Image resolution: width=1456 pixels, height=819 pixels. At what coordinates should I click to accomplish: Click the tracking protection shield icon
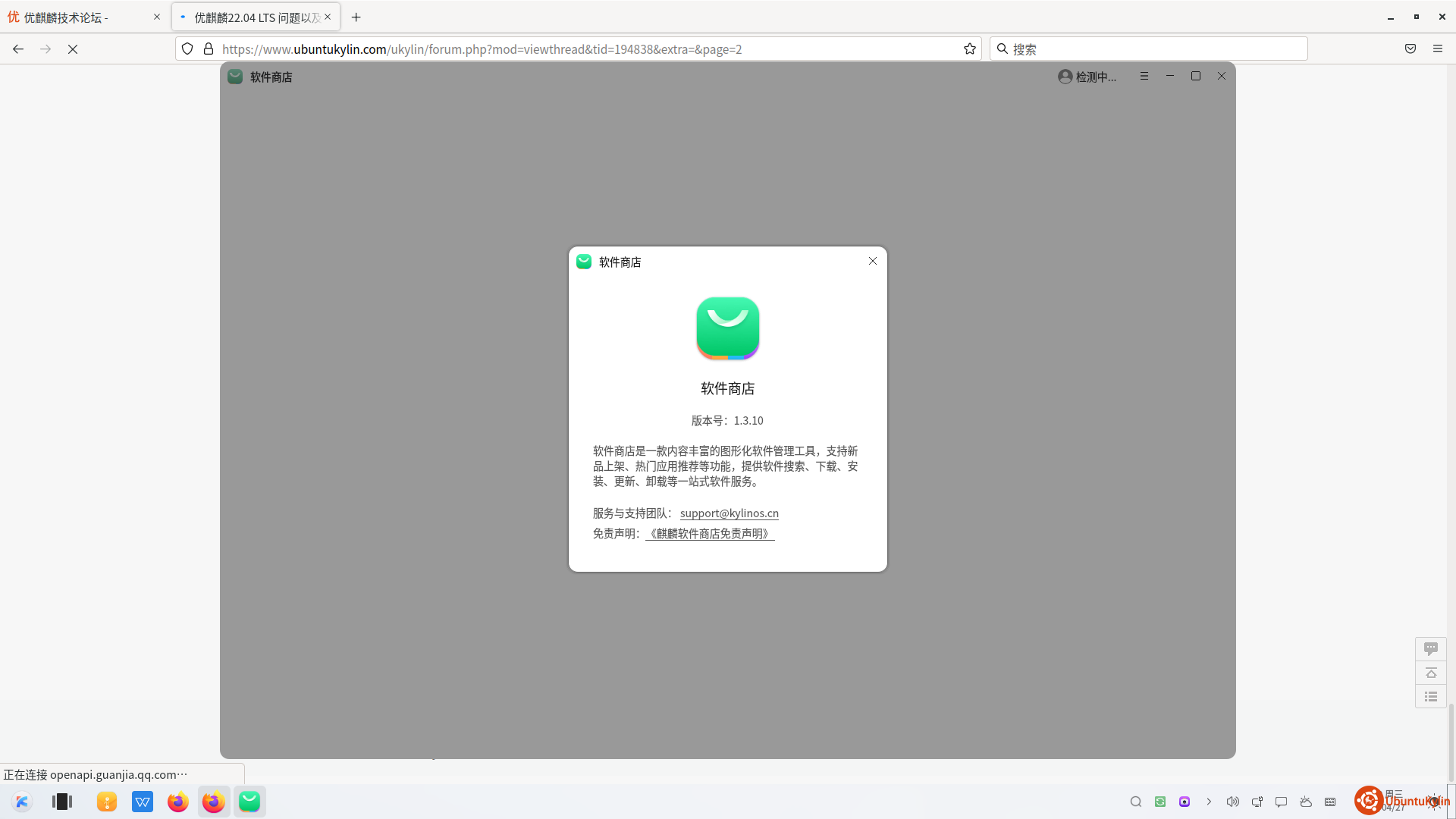tap(187, 49)
